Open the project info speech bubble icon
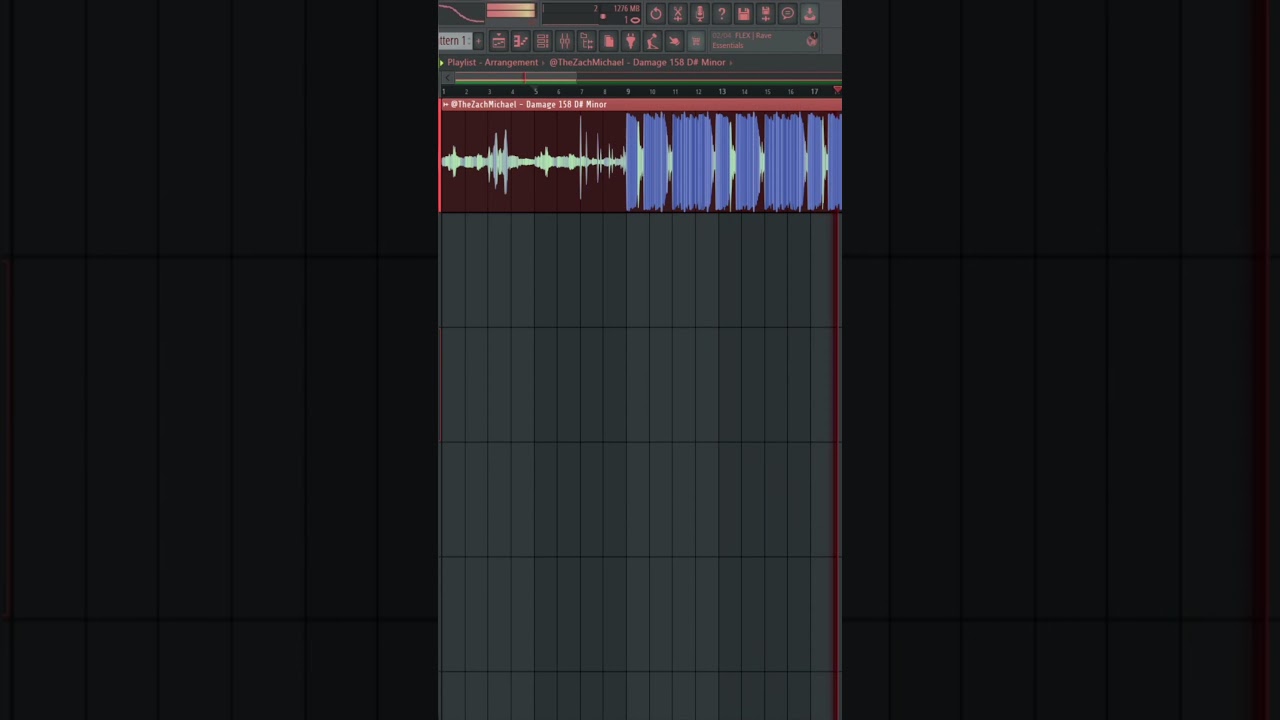The image size is (1280, 720). (787, 13)
